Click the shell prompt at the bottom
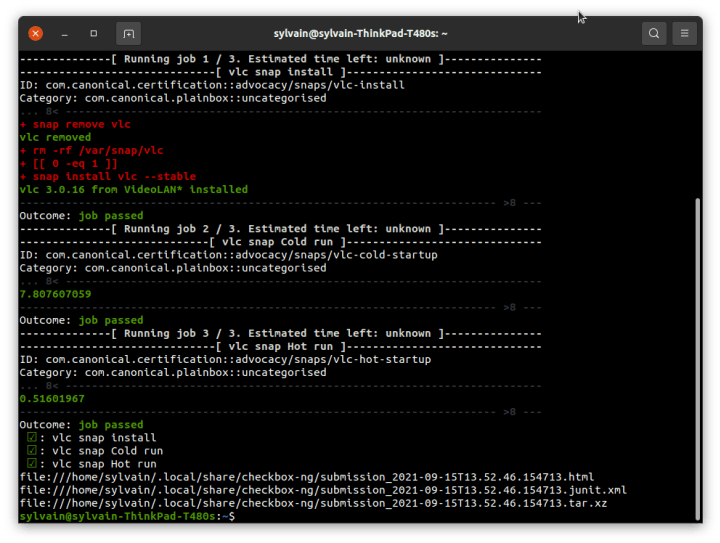The image size is (720, 543). (x=127, y=516)
